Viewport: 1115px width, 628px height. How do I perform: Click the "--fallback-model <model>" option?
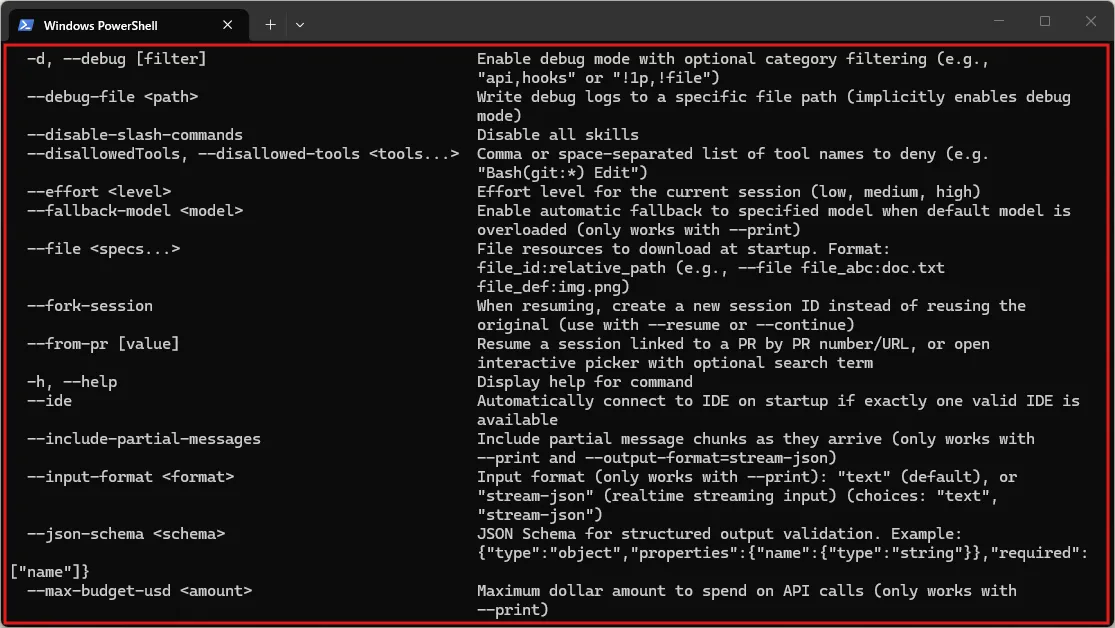coord(135,211)
